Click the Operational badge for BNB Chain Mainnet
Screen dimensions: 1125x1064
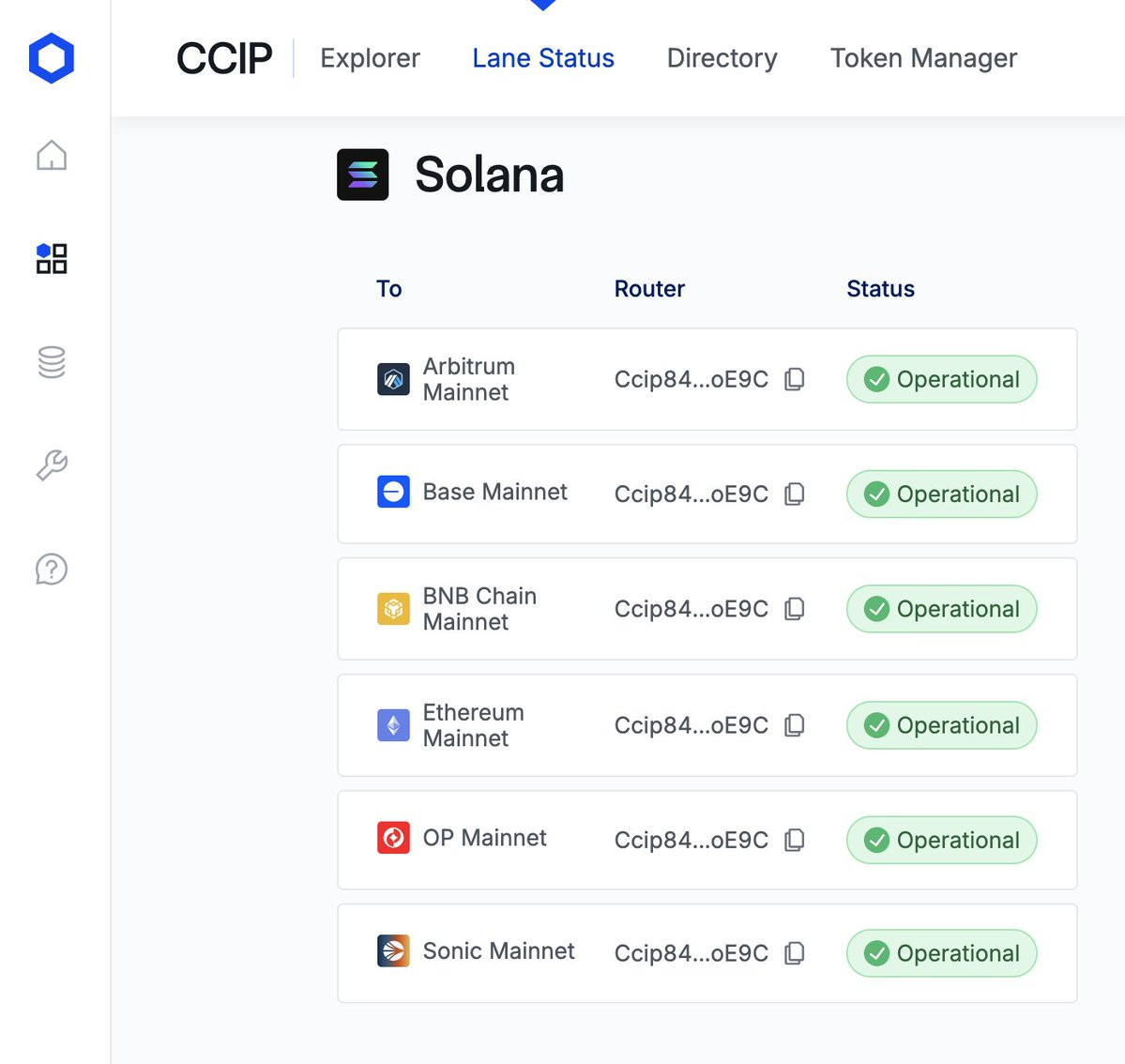point(941,608)
